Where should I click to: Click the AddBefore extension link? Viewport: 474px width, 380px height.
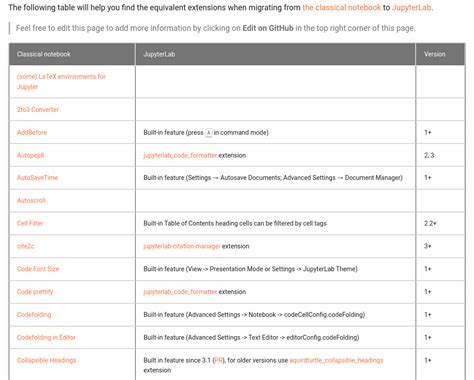[32, 132]
